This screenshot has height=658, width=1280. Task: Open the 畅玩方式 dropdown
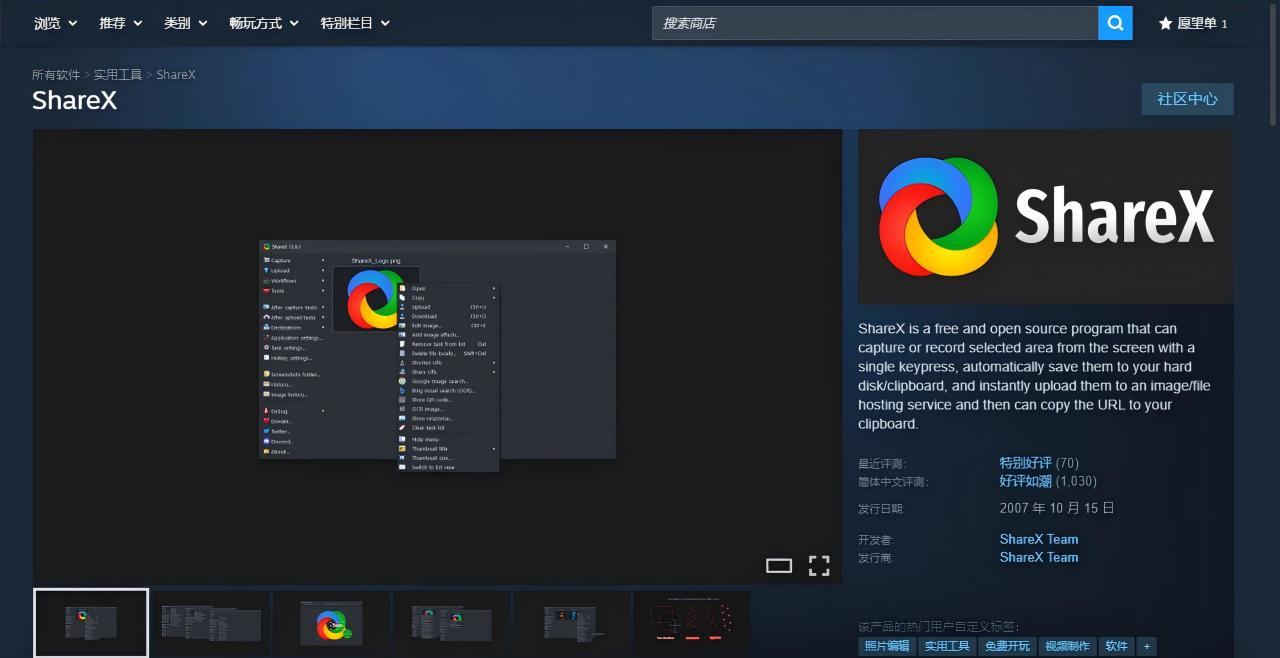(264, 23)
